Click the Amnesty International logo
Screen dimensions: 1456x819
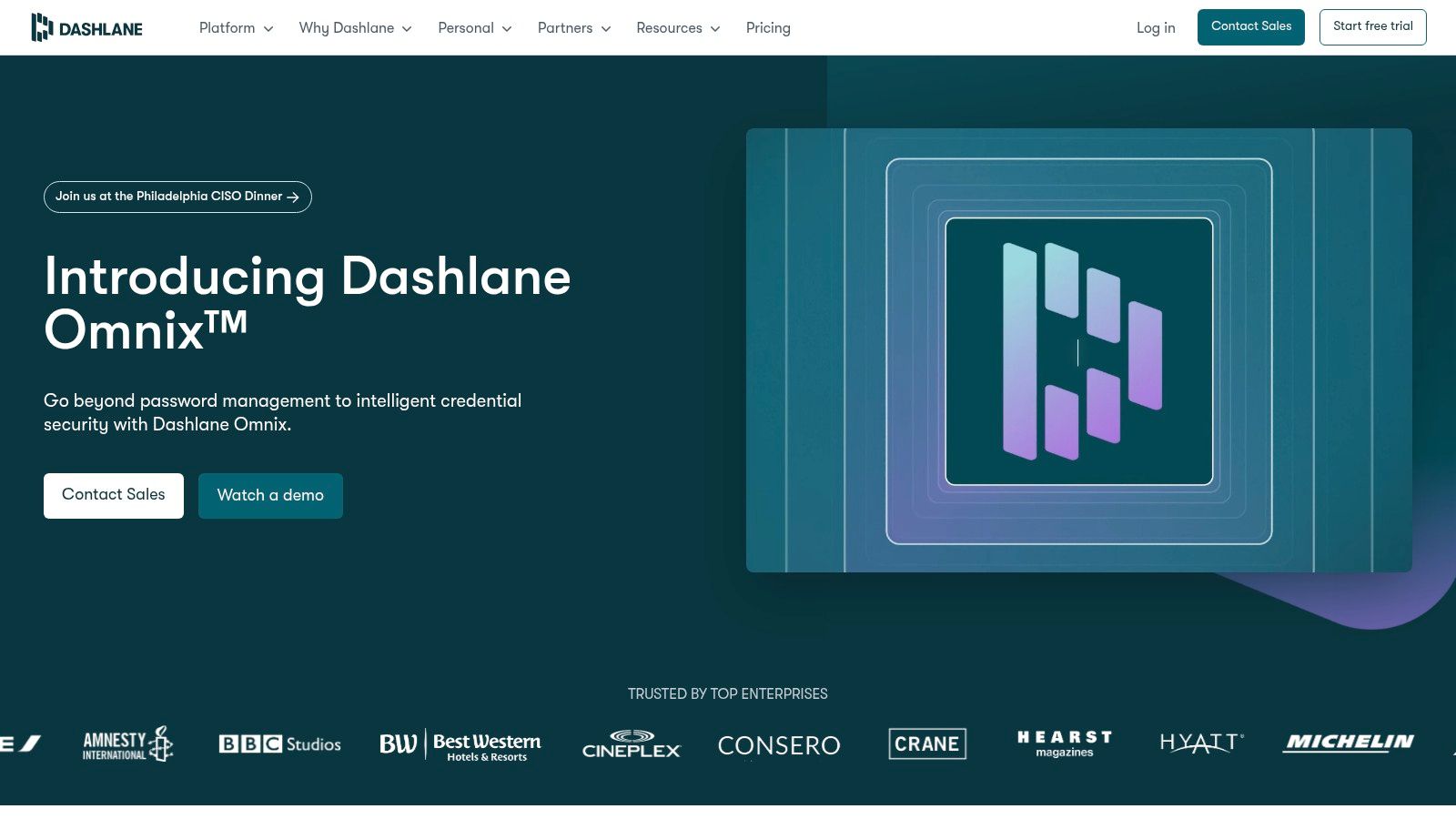click(x=127, y=744)
